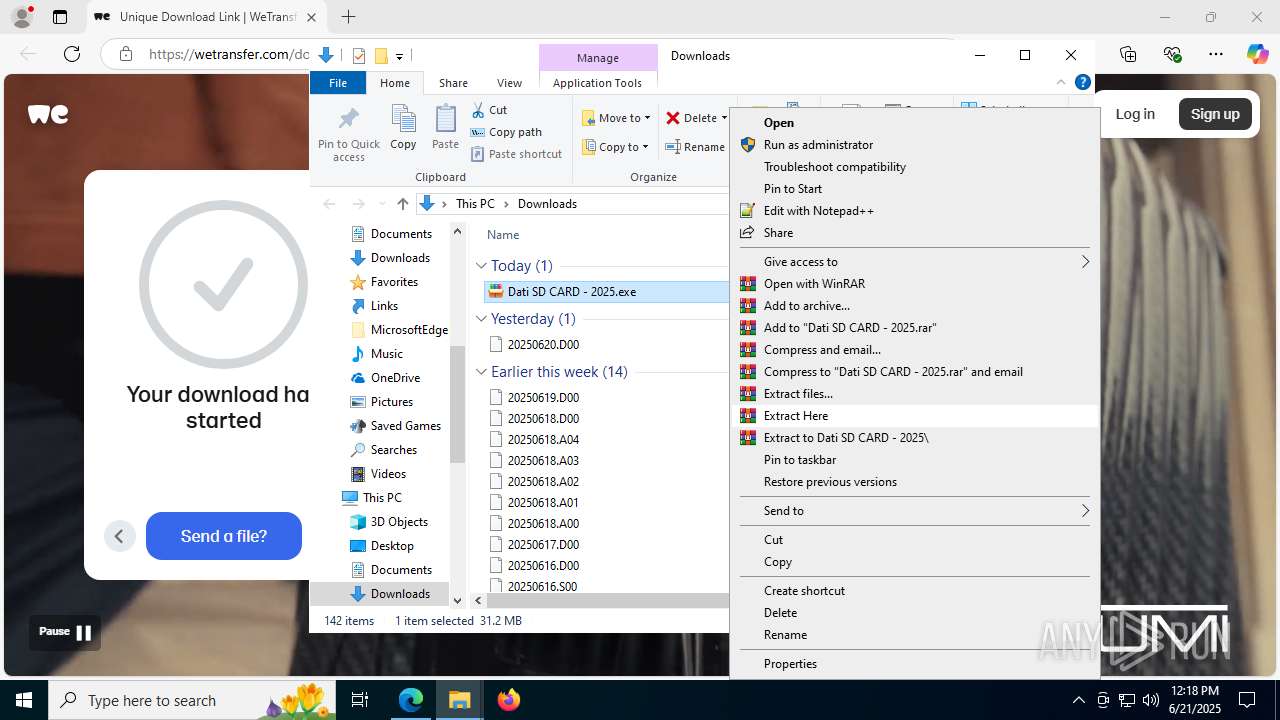Viewport: 1280px width, 720px height.
Task: Open the Move to dropdown
Action: 616,118
